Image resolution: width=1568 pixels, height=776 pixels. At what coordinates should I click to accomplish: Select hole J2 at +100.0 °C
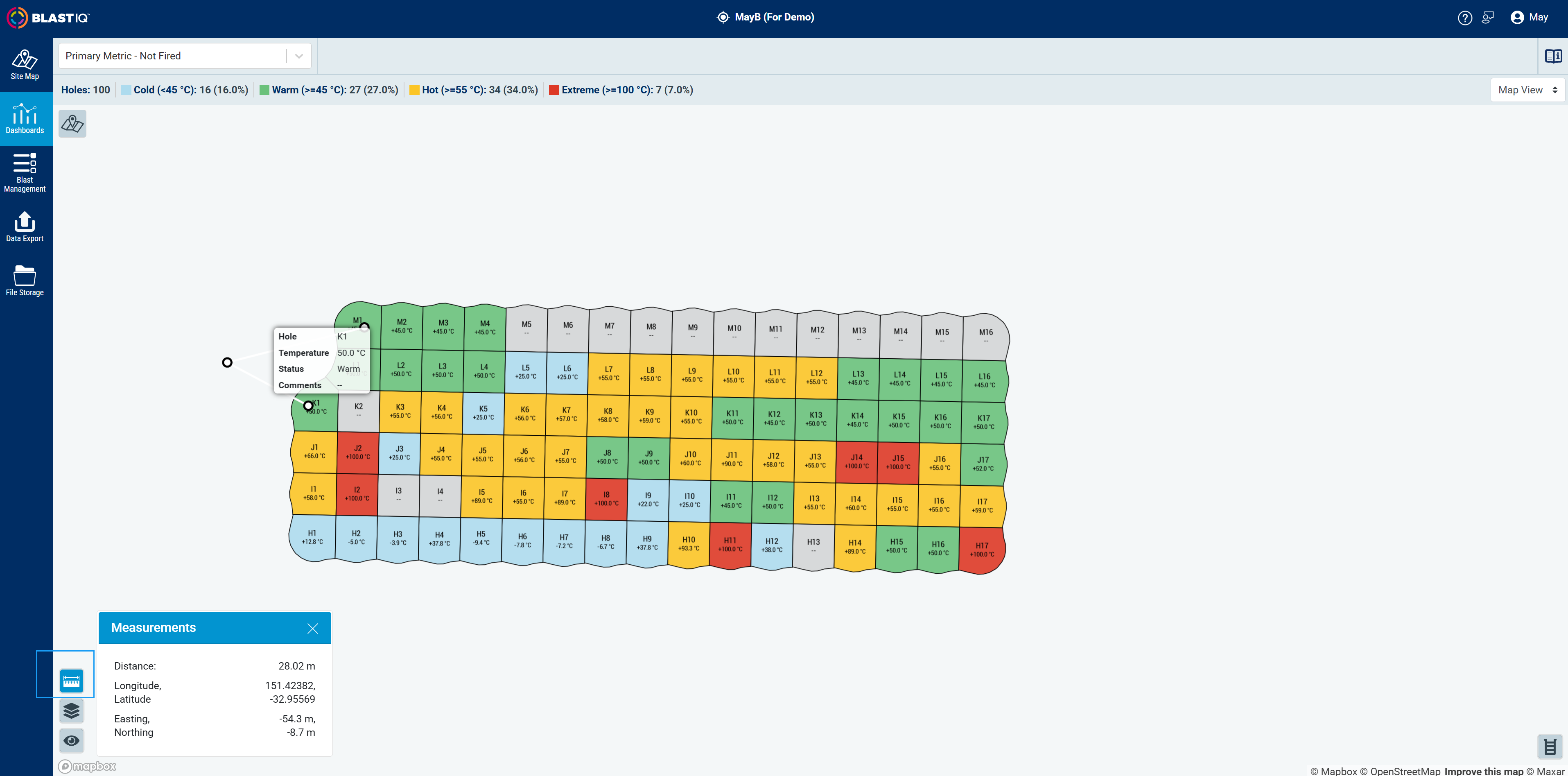pos(358,453)
